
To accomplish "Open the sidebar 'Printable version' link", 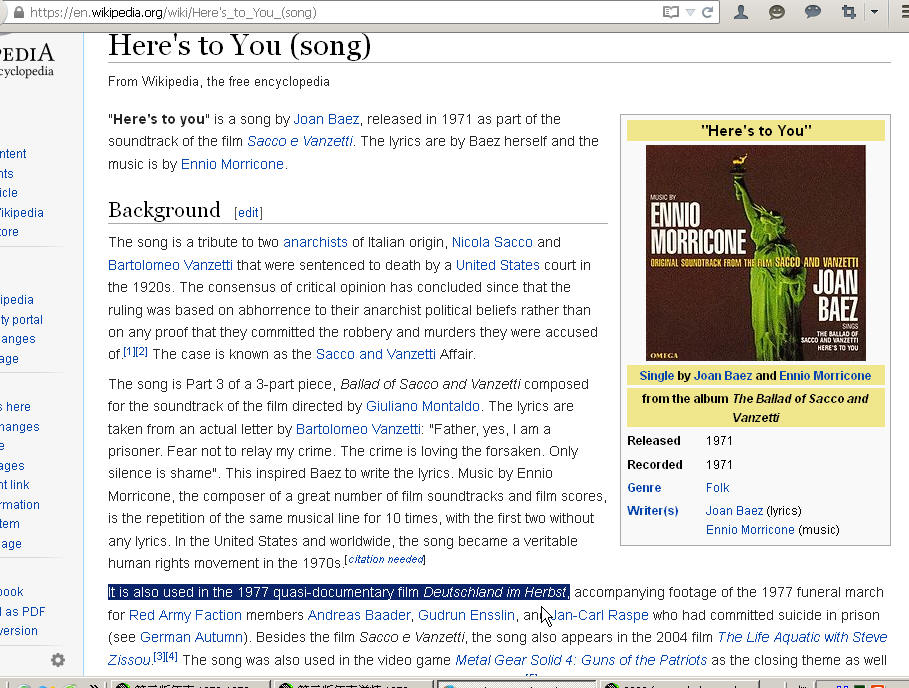I will [x=19, y=631].
